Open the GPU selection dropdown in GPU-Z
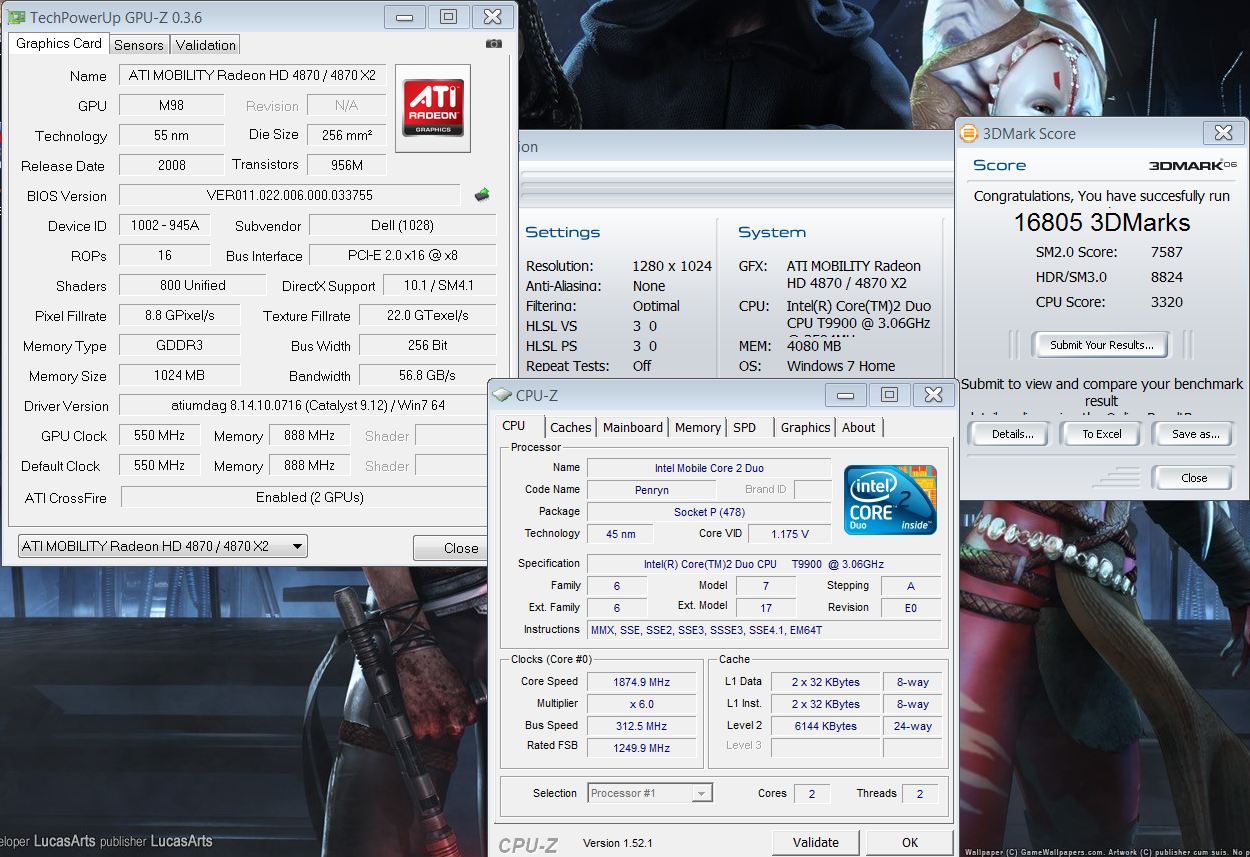 [x=163, y=546]
